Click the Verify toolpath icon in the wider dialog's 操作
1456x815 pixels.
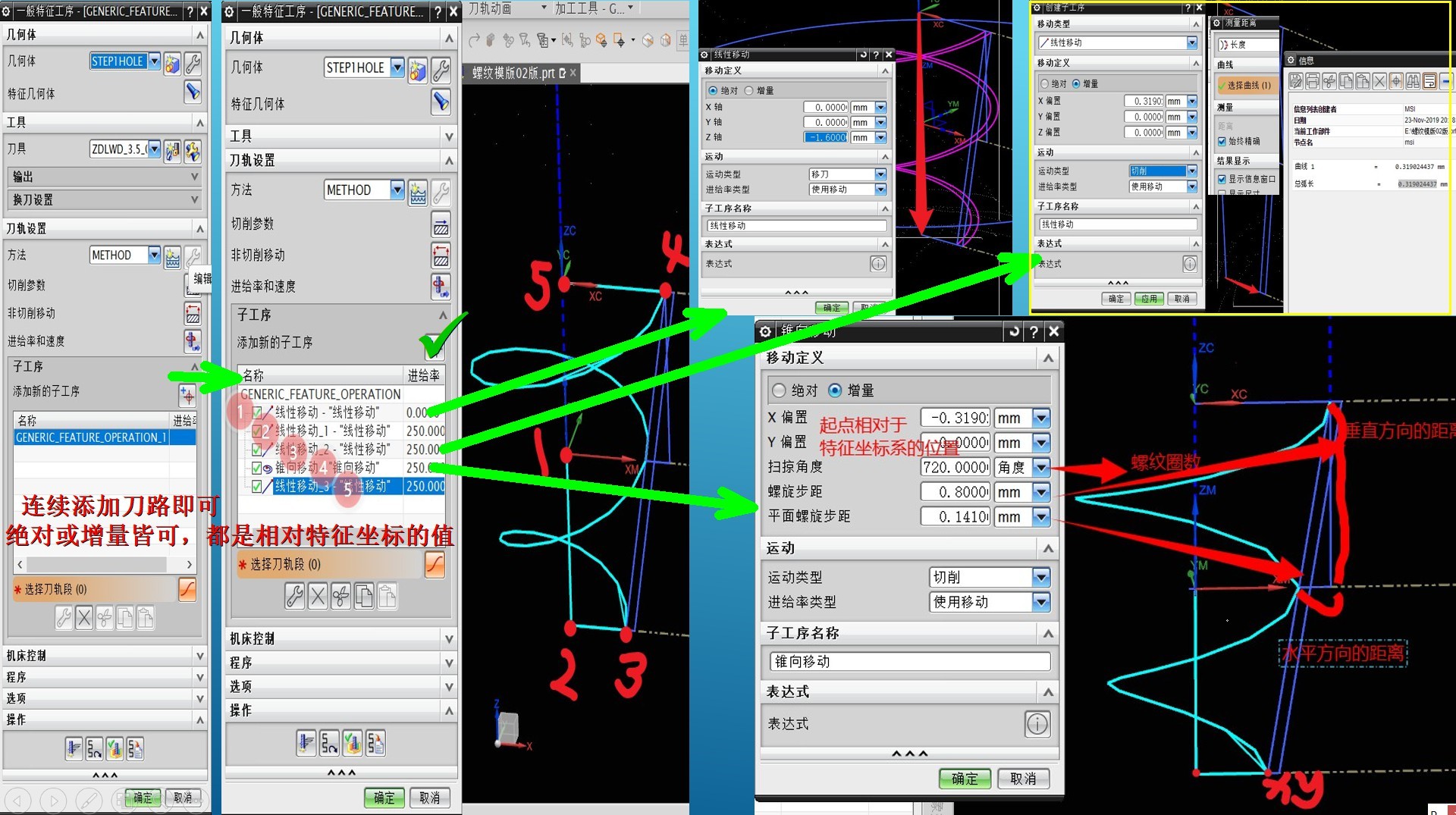click(353, 744)
